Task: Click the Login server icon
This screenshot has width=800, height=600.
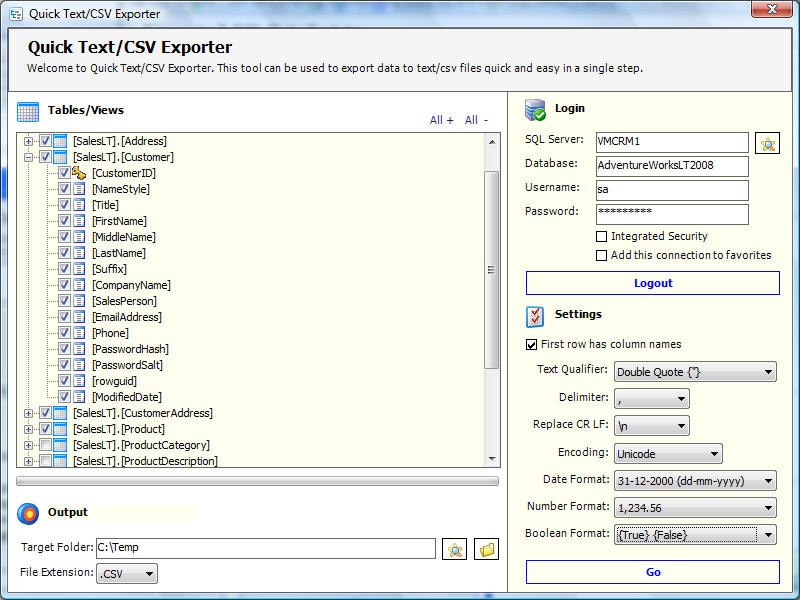Action: point(536,110)
